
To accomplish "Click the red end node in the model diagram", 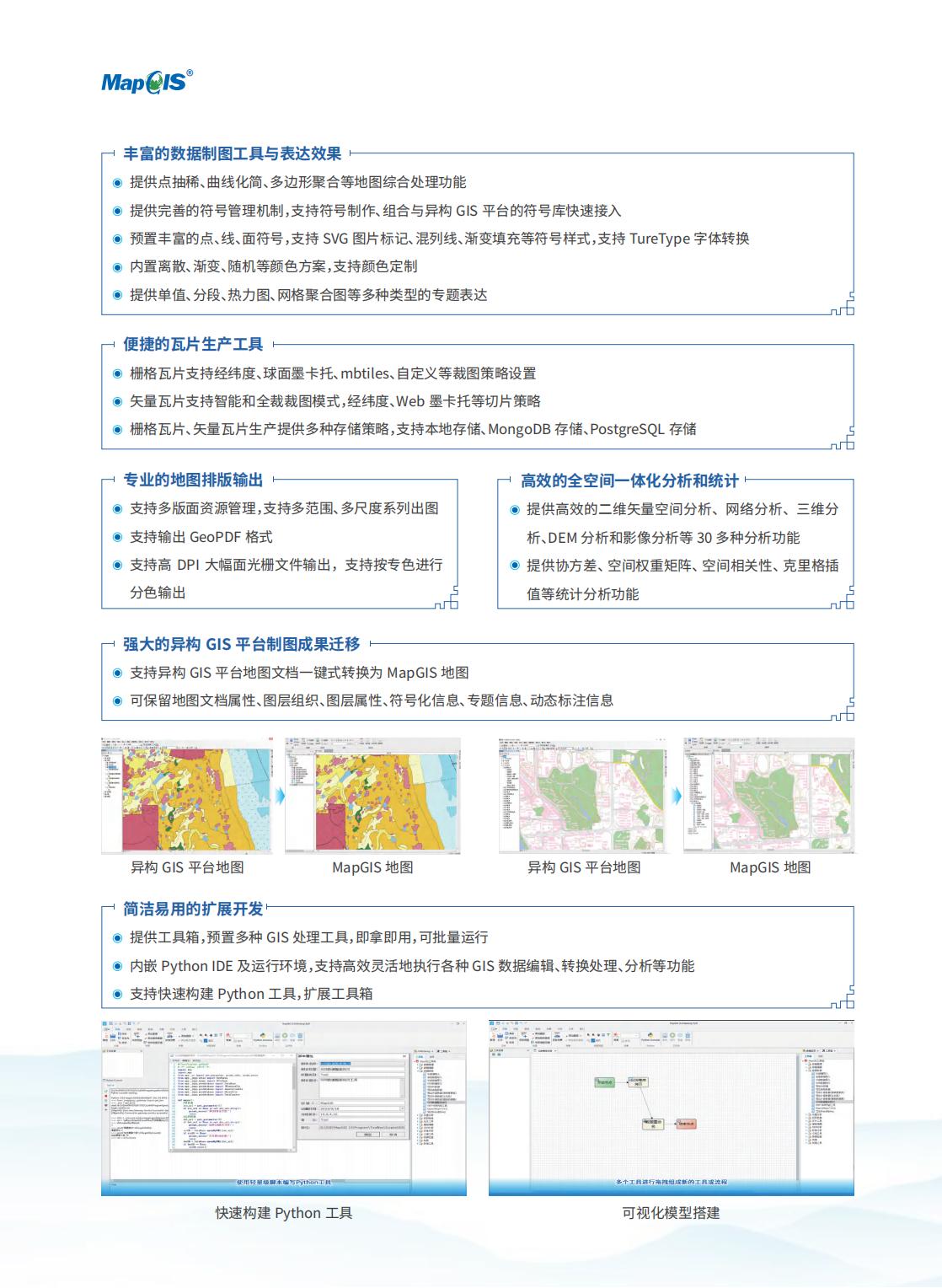I will coord(687,1124).
